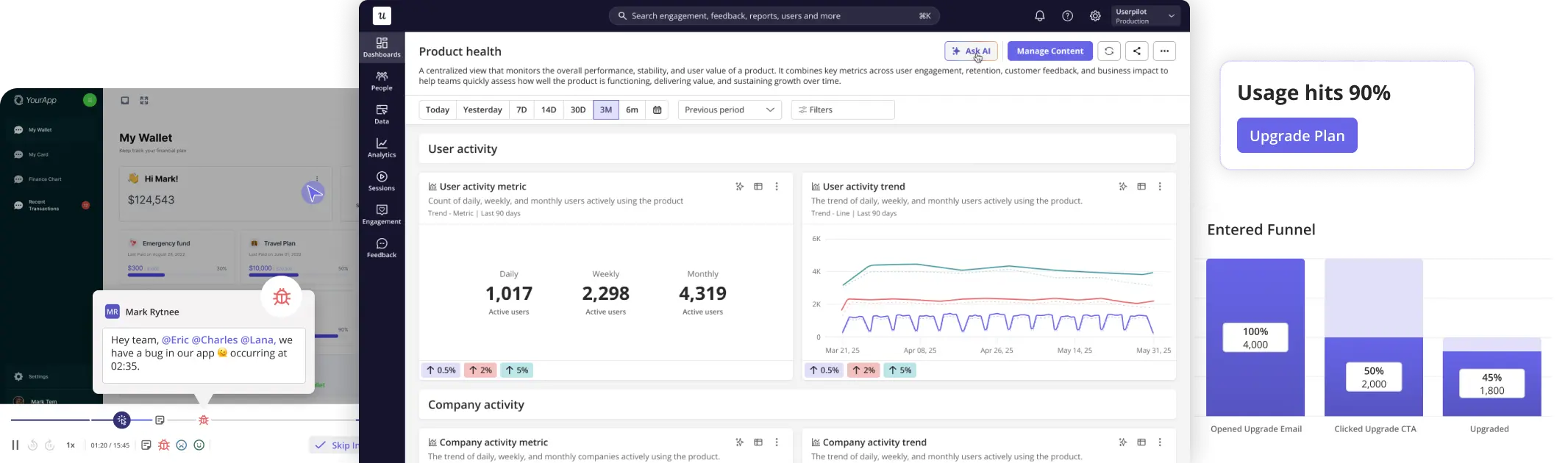
Task: Switch to the Analytics sidebar tab
Action: pos(382,148)
